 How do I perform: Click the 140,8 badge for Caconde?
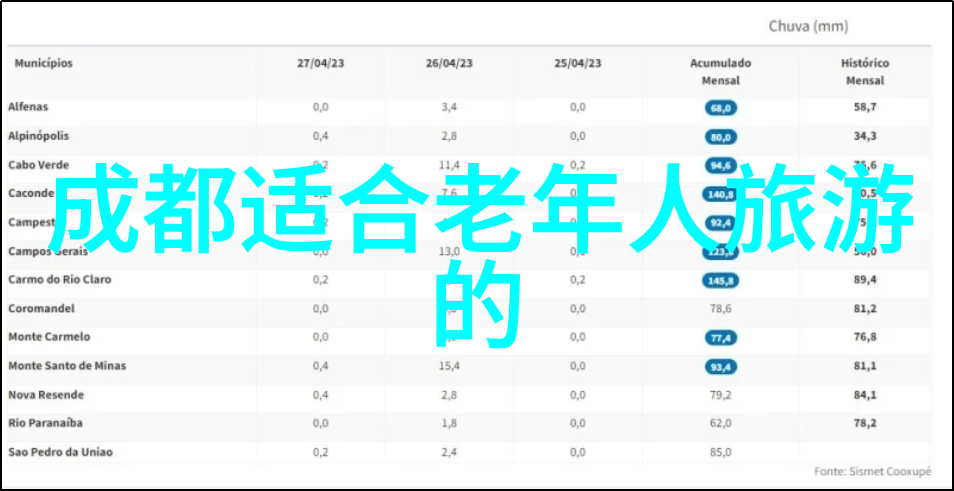pos(721,195)
